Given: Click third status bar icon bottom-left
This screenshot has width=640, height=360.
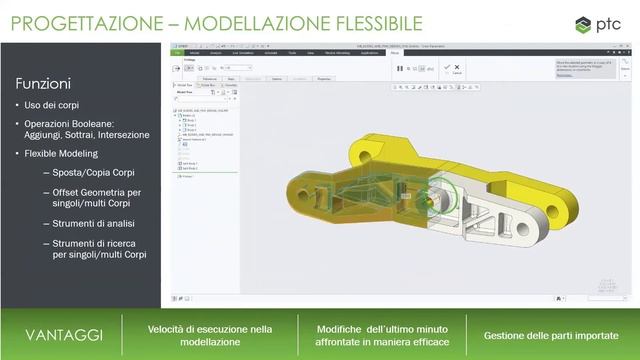Looking at the screenshot, I should pyautogui.click(x=187, y=299).
